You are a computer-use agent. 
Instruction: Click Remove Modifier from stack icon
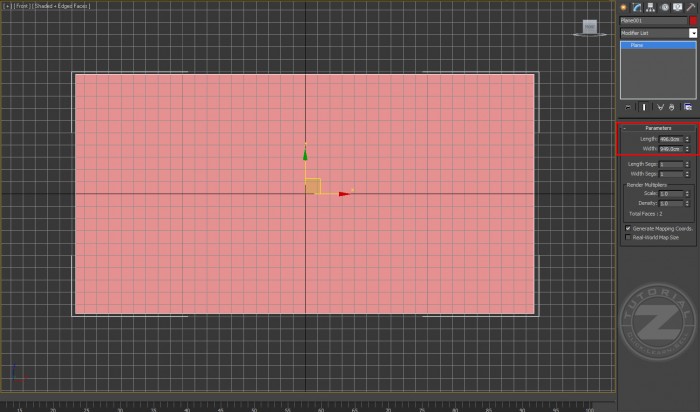pos(671,107)
